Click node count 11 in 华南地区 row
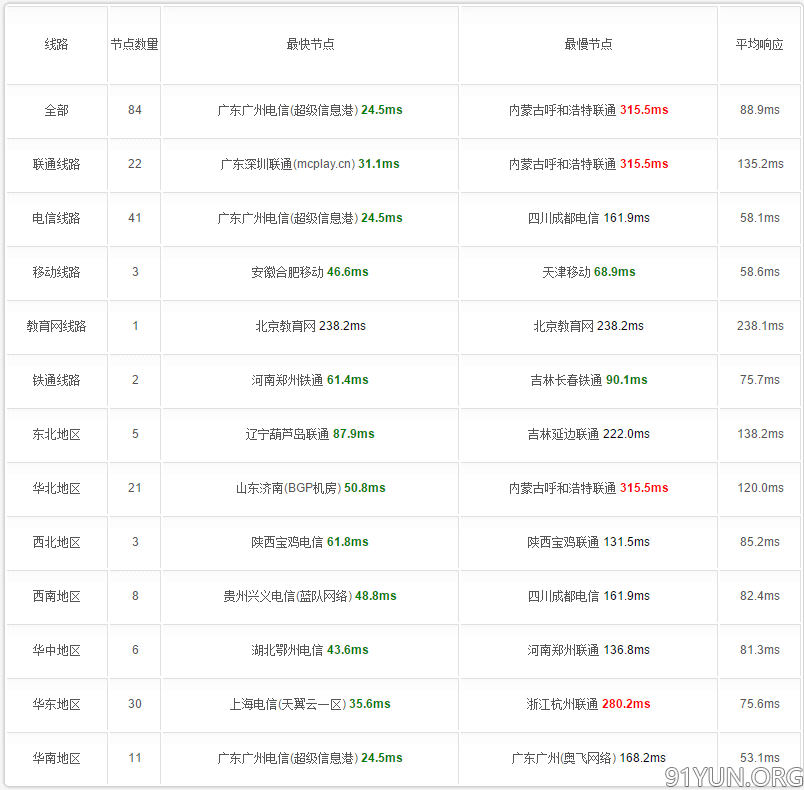Viewport: 804px width, 790px height. pyautogui.click(x=135, y=758)
